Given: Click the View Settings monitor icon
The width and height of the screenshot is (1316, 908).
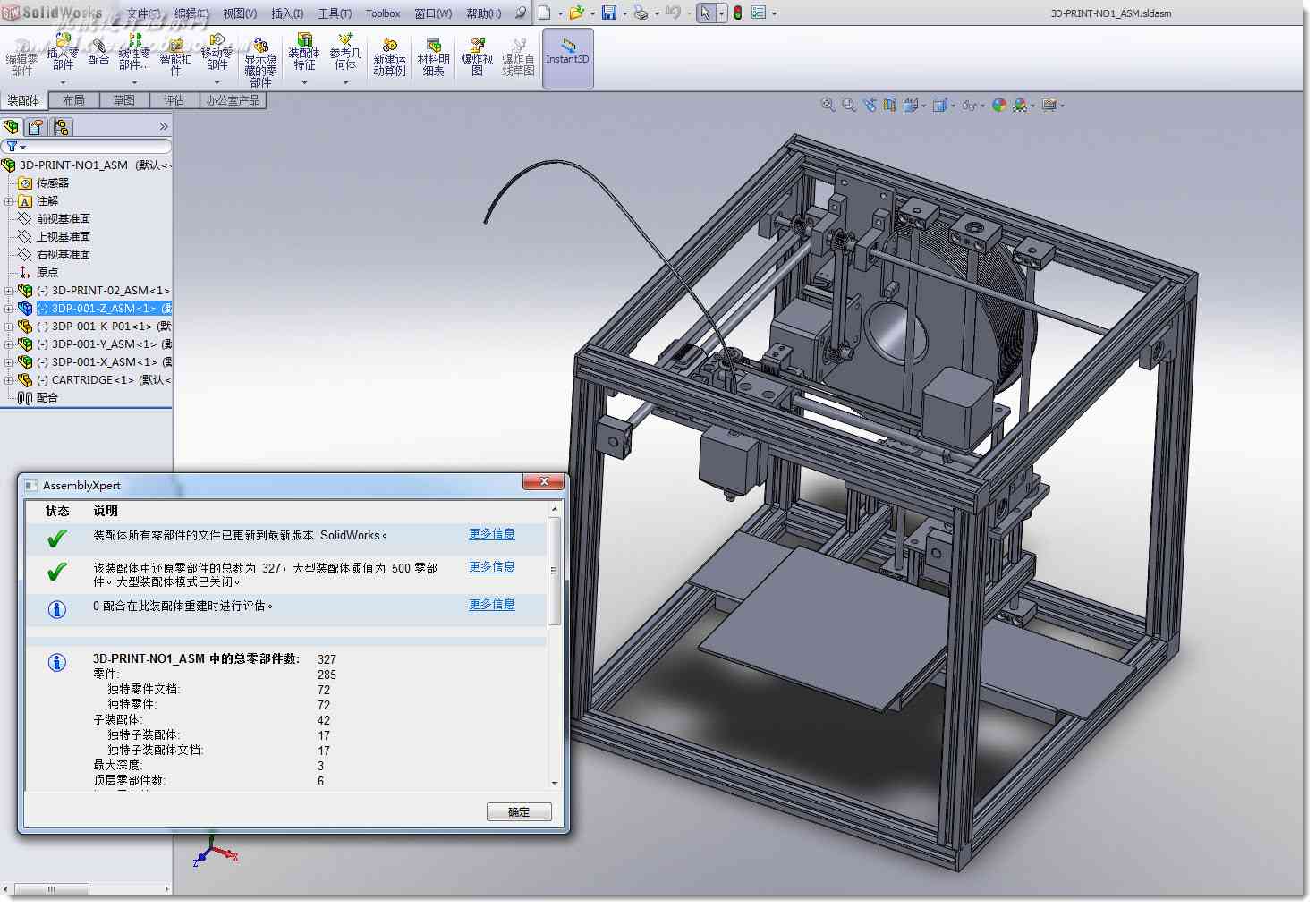Looking at the screenshot, I should (x=1049, y=105).
